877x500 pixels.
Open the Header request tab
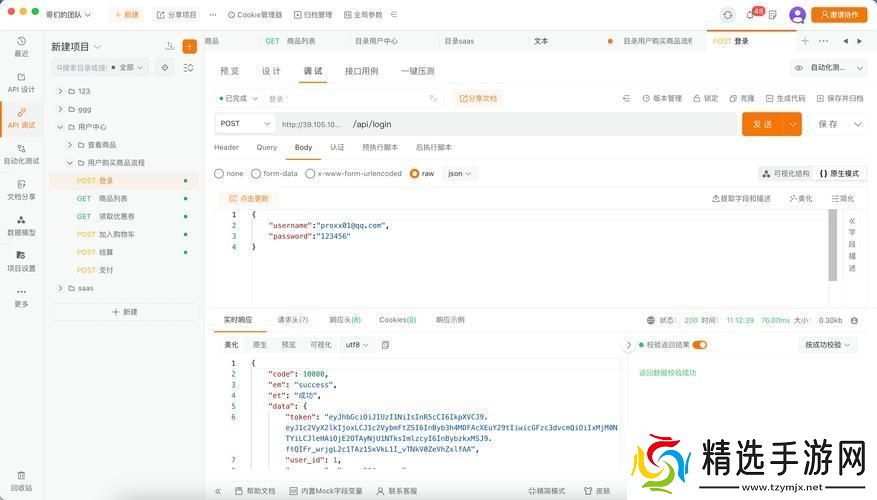click(227, 148)
